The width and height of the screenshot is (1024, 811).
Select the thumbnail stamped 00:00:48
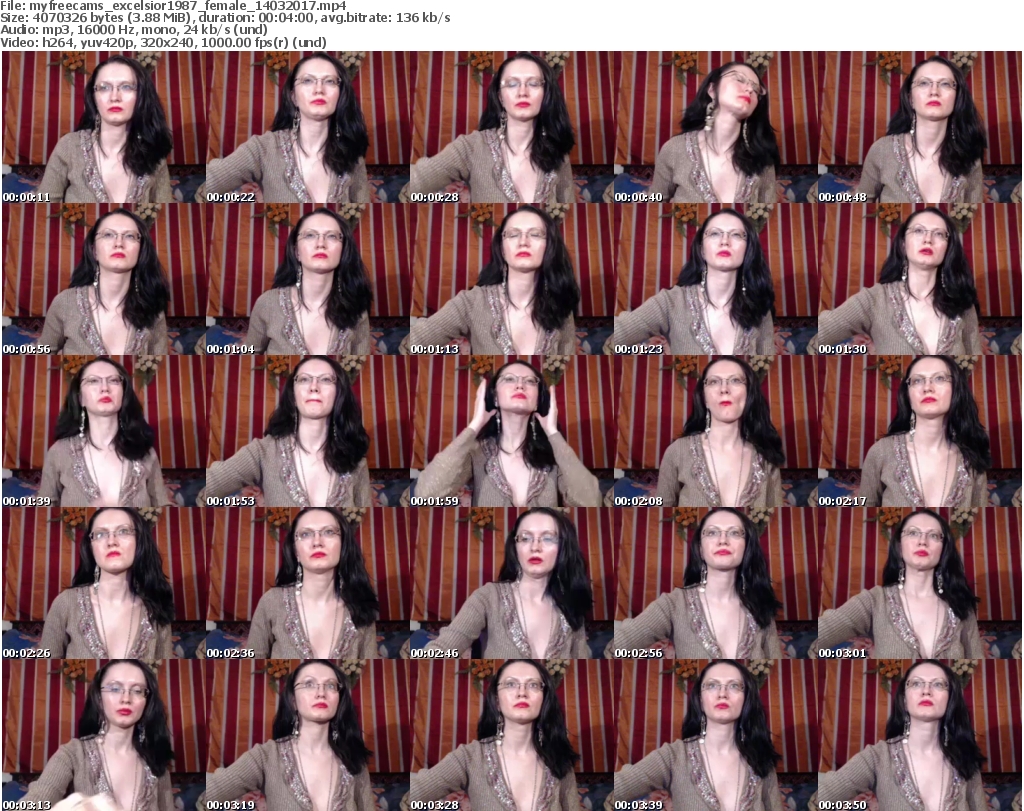(920, 127)
